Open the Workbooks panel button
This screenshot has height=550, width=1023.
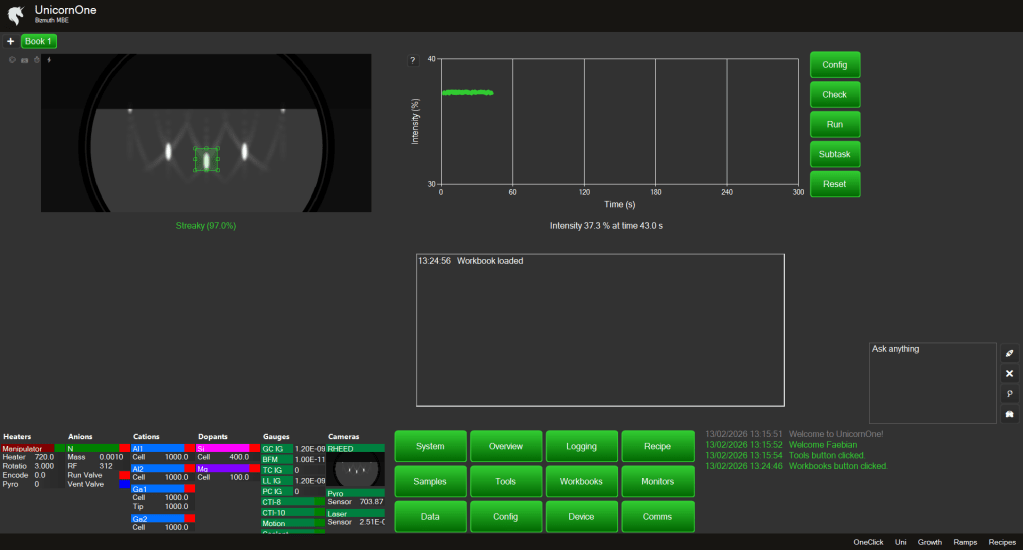click(582, 481)
